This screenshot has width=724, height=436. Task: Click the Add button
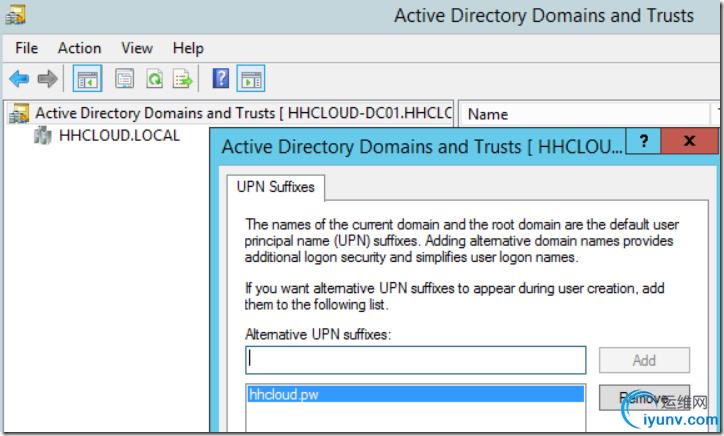pyautogui.click(x=644, y=360)
